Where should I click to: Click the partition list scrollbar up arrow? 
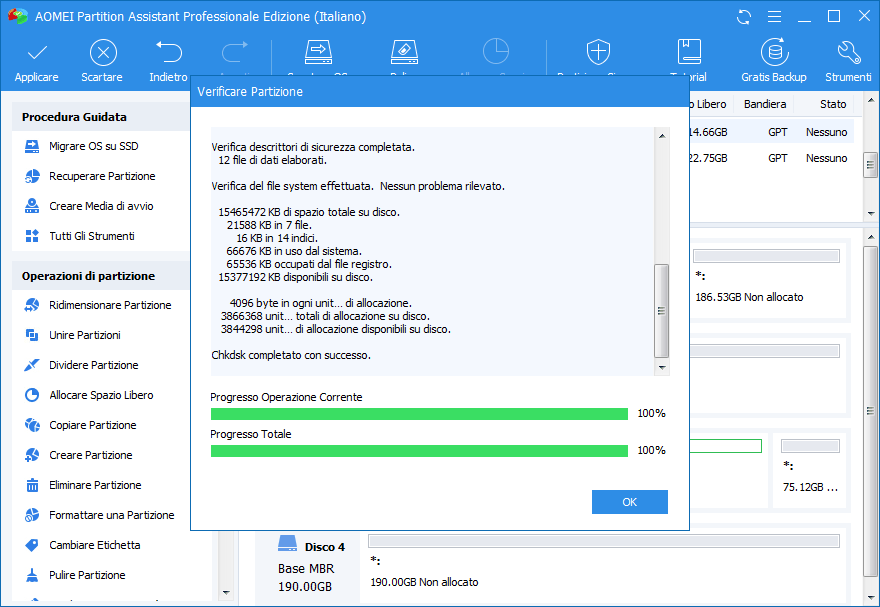pos(871,100)
